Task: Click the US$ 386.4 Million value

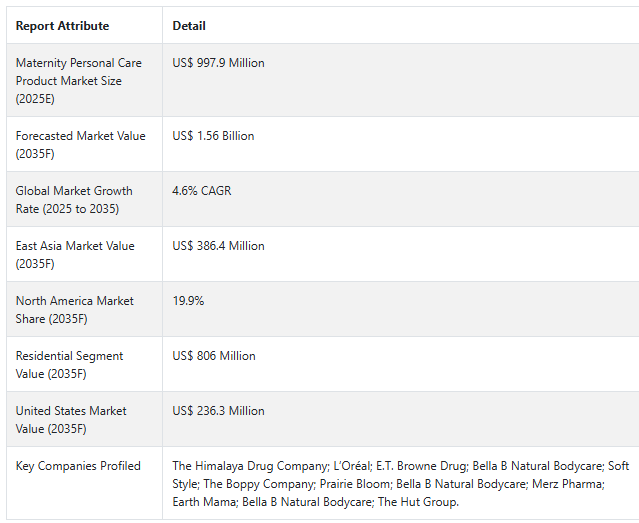Action: (218, 246)
